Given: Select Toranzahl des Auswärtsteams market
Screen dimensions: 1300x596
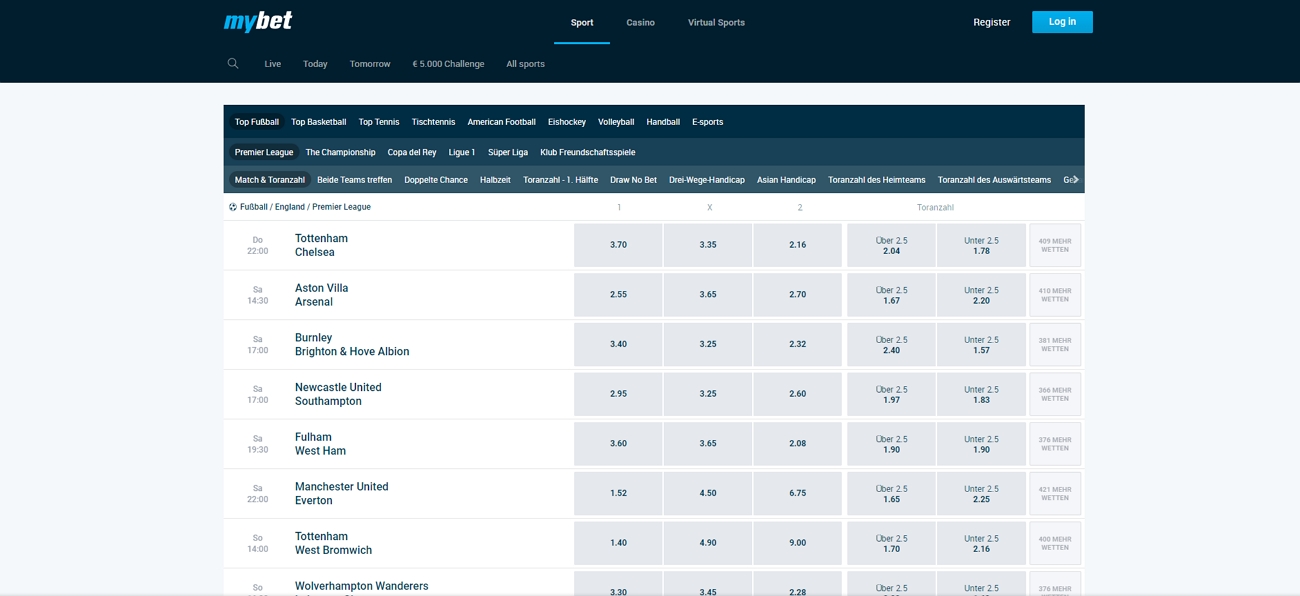Looking at the screenshot, I should 995,180.
